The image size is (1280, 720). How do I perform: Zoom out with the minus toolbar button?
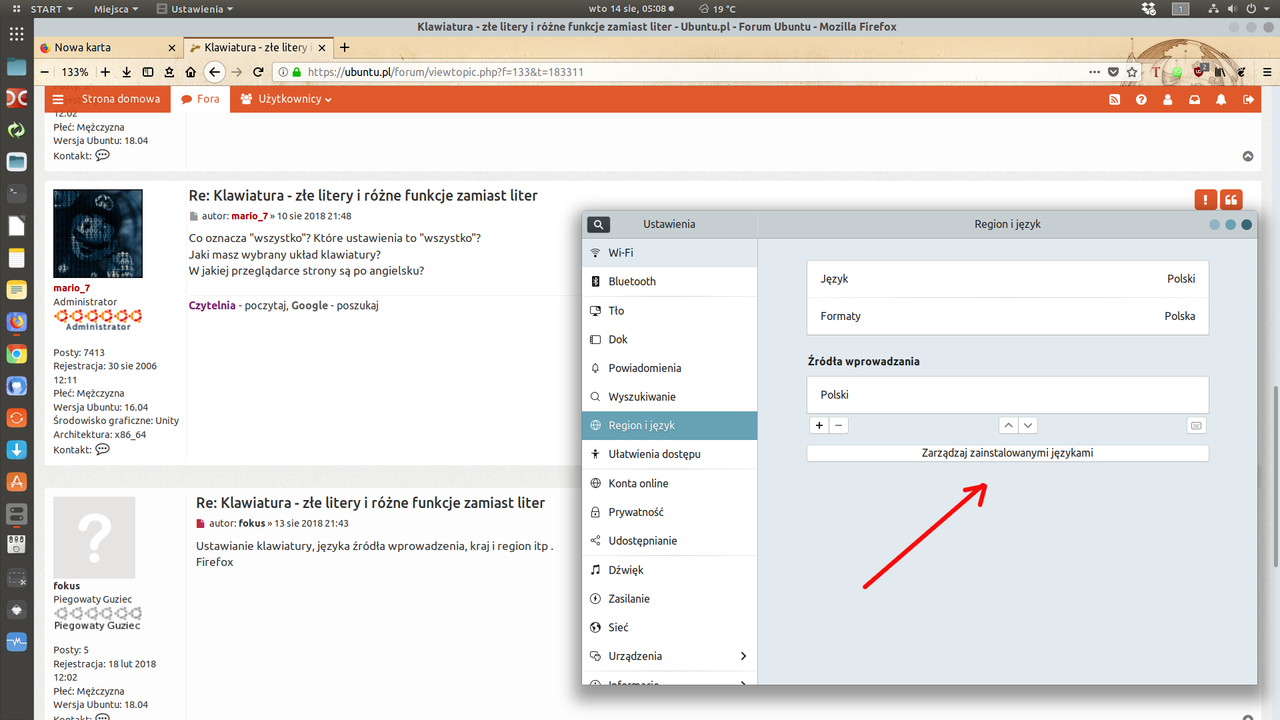point(44,72)
